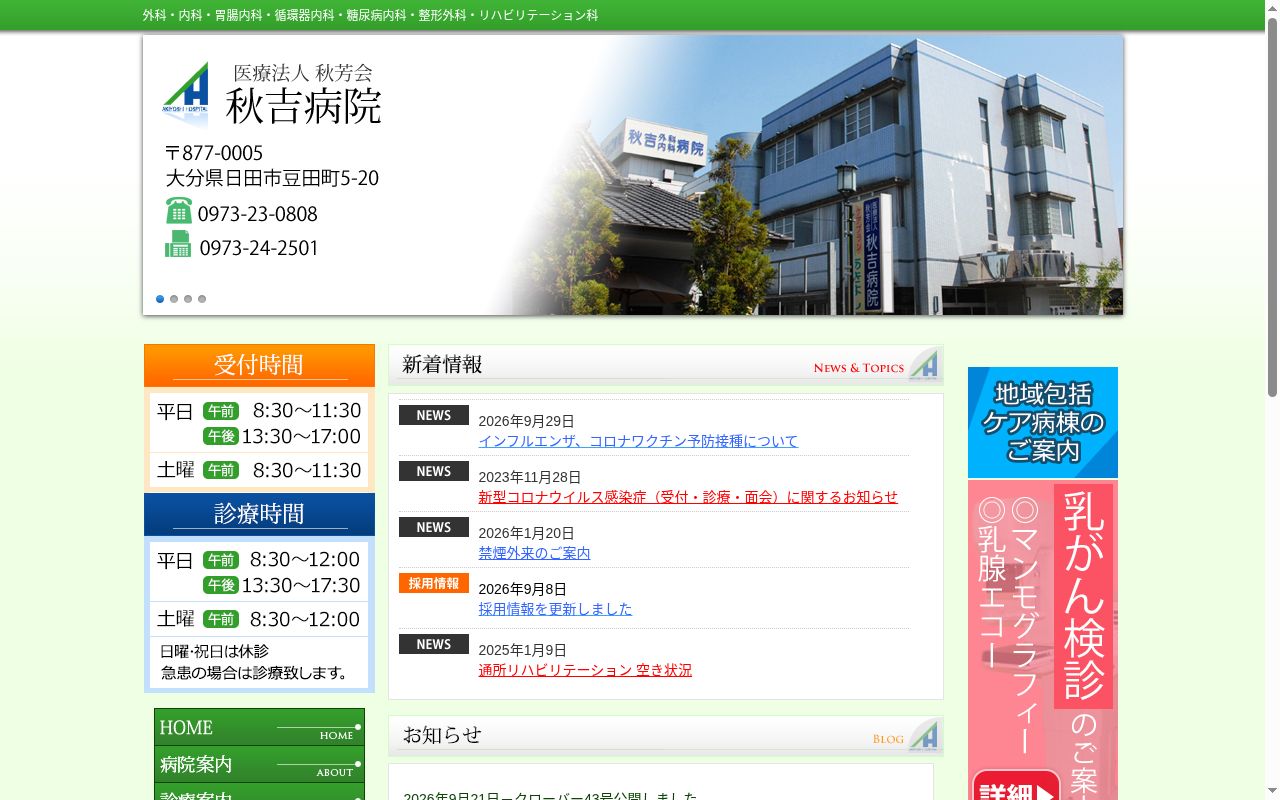Open the HOME navigation menu item
This screenshot has height=800, width=1280.
click(x=259, y=727)
